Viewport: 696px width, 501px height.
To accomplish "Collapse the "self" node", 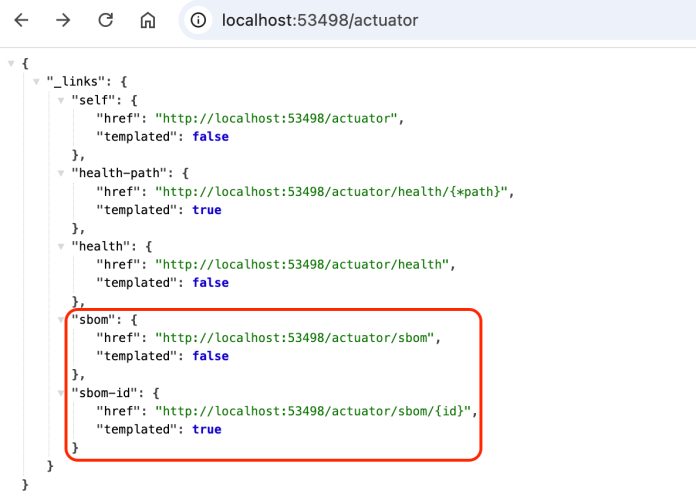I will coord(60,100).
